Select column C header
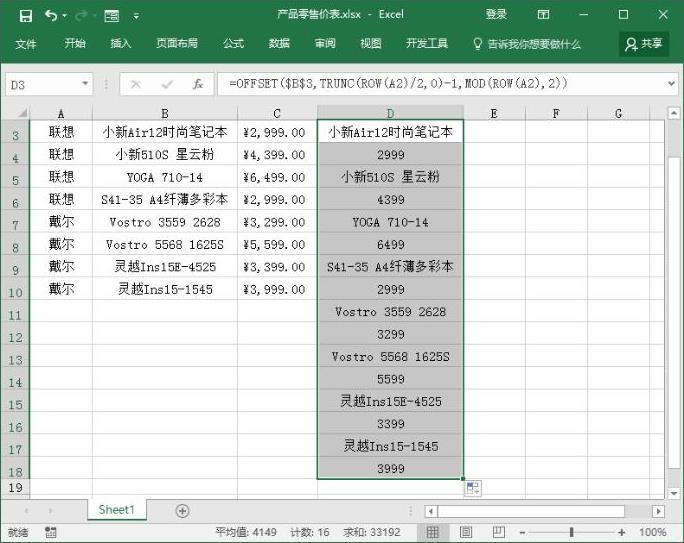Image resolution: width=684 pixels, height=543 pixels. click(277, 113)
